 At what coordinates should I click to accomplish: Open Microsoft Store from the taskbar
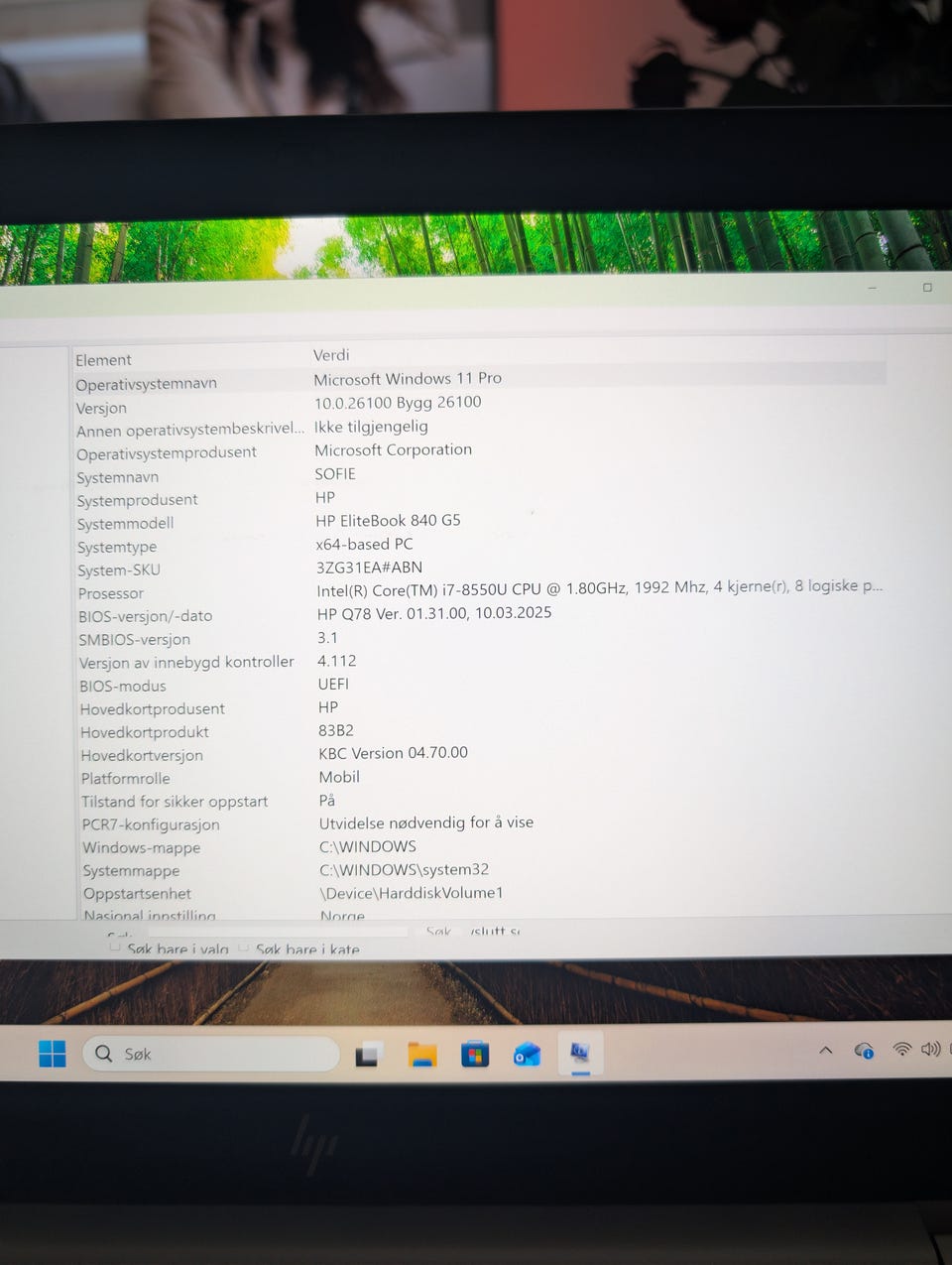coord(475,1054)
